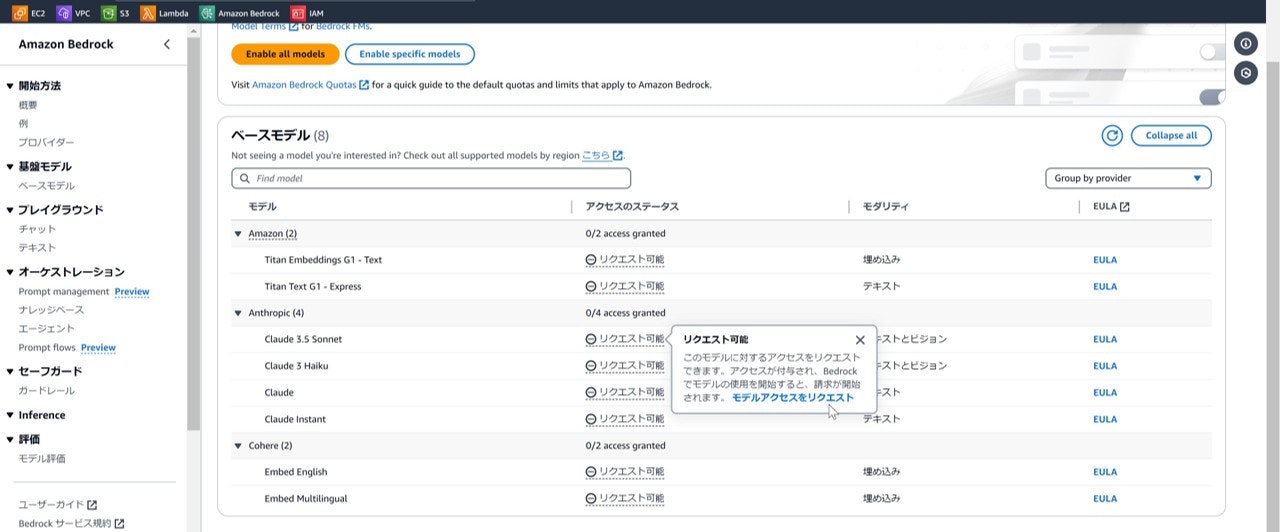Viewport: 1280px width, 532px height.
Task: Collapse the Amazon (2) model group
Action: (238, 234)
